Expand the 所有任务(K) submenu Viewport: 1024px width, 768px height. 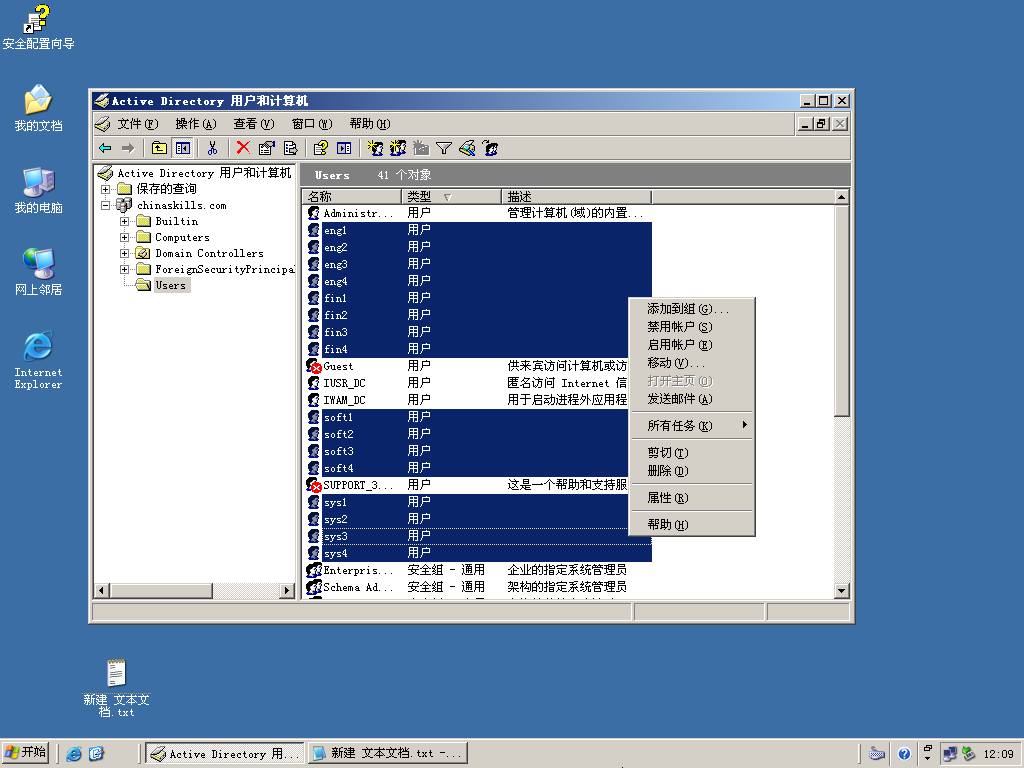pos(692,426)
